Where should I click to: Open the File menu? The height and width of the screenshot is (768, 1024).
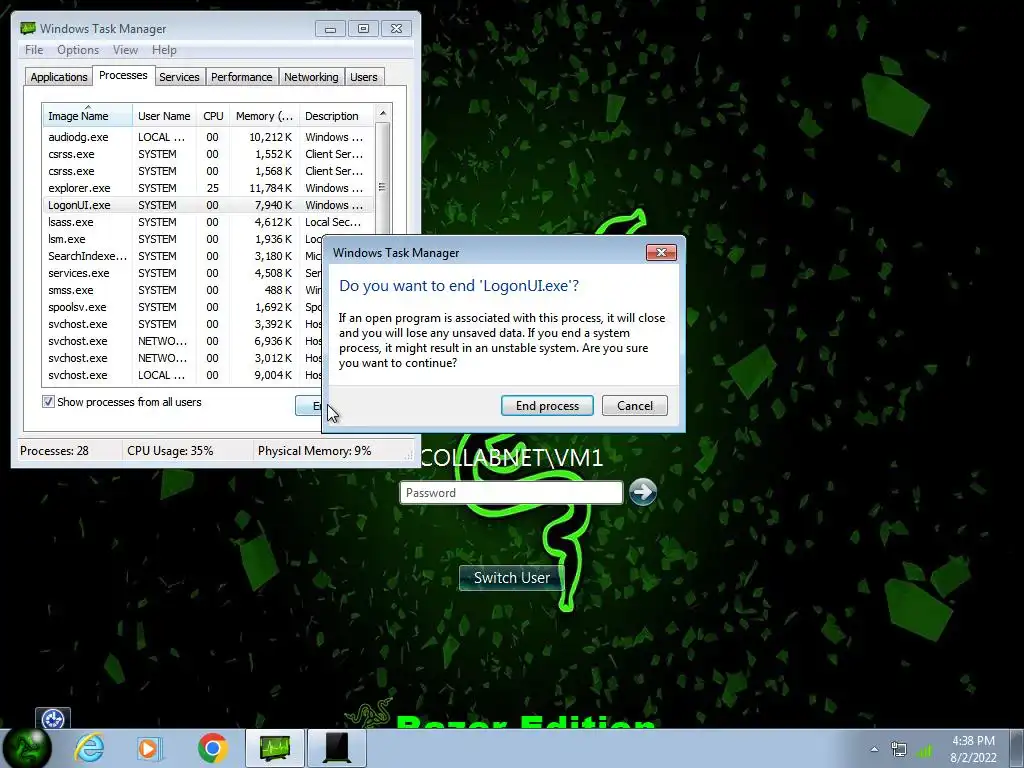tap(34, 50)
